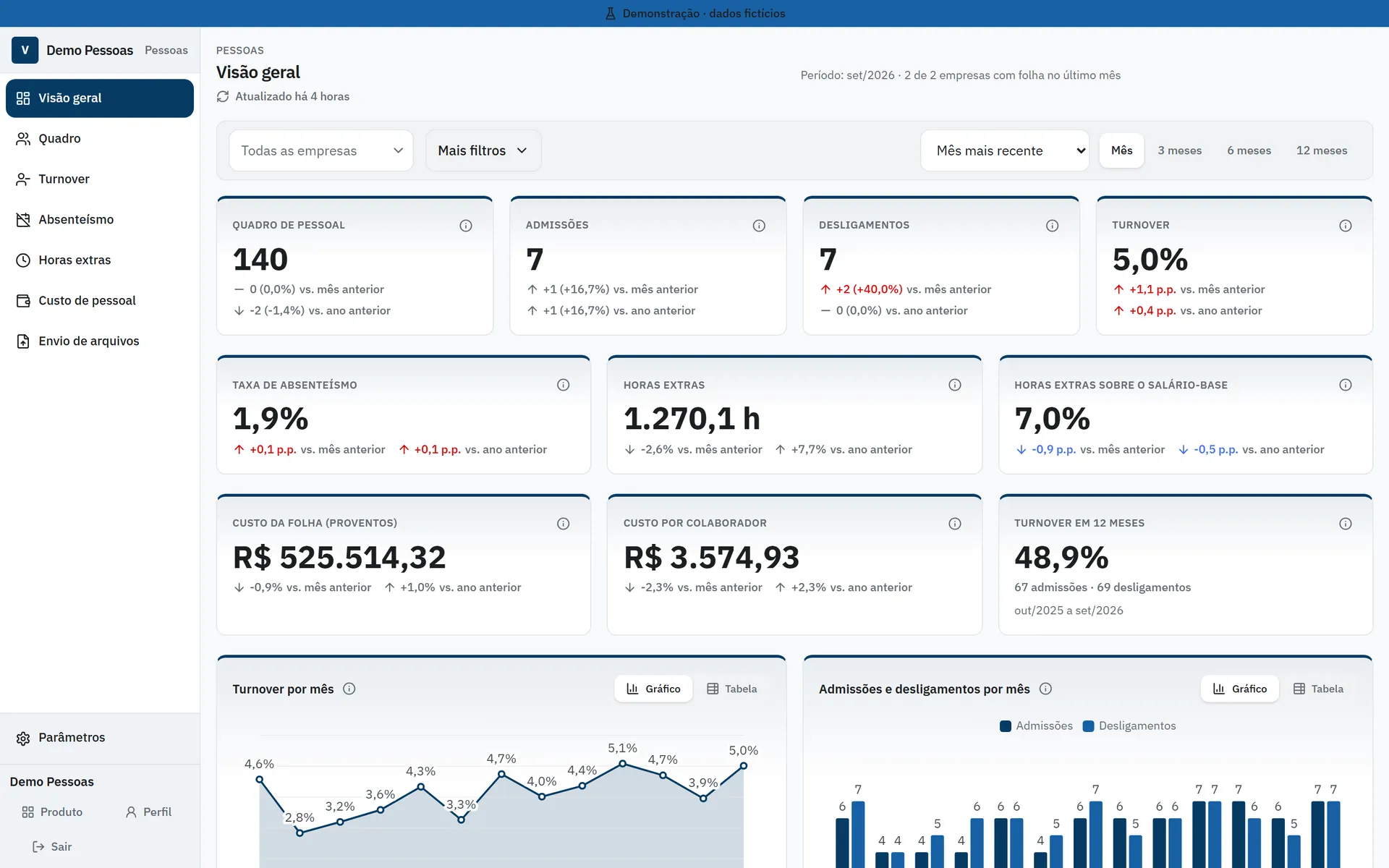The width and height of the screenshot is (1389, 868).
Task: Open the Parâmetros settings page
Action: [x=100, y=738]
